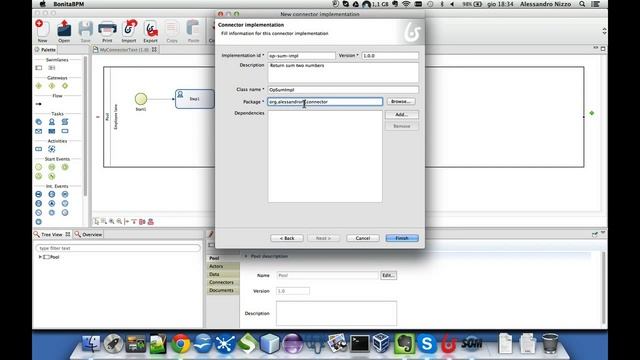Click the < Back button
Screen dimensions: 640x360
(x=287, y=238)
